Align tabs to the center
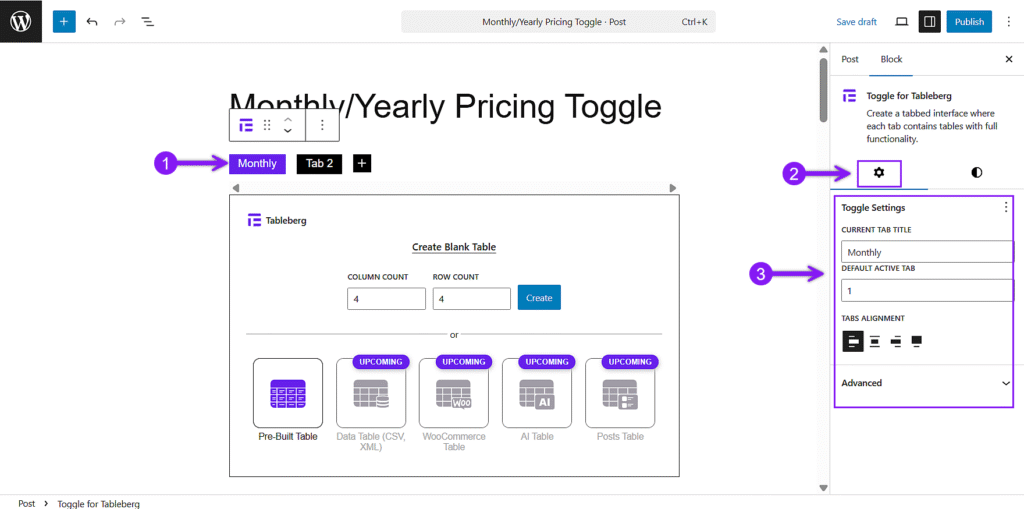The height and width of the screenshot is (509, 1024). point(875,341)
